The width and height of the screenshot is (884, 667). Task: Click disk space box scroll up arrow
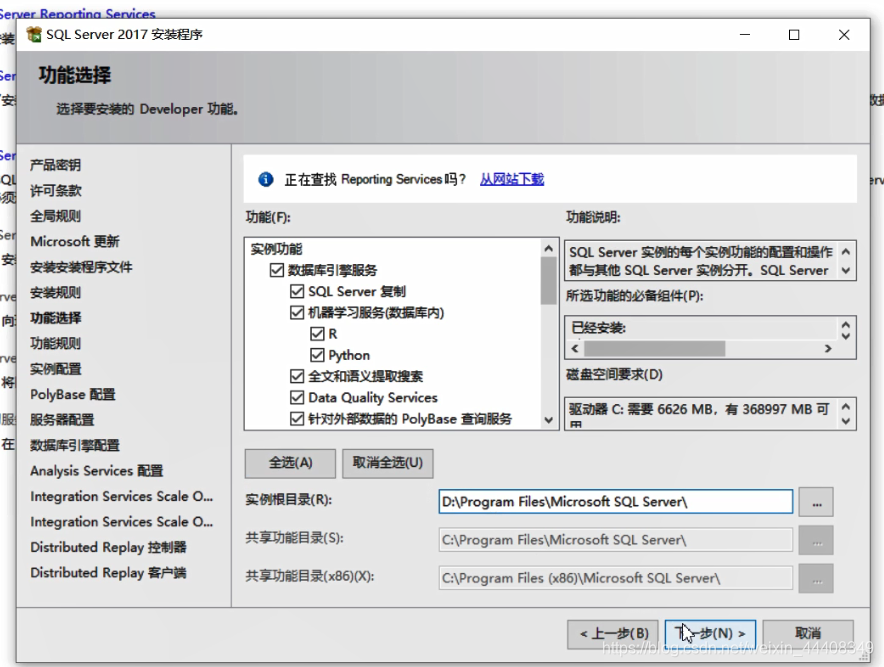pos(846,407)
